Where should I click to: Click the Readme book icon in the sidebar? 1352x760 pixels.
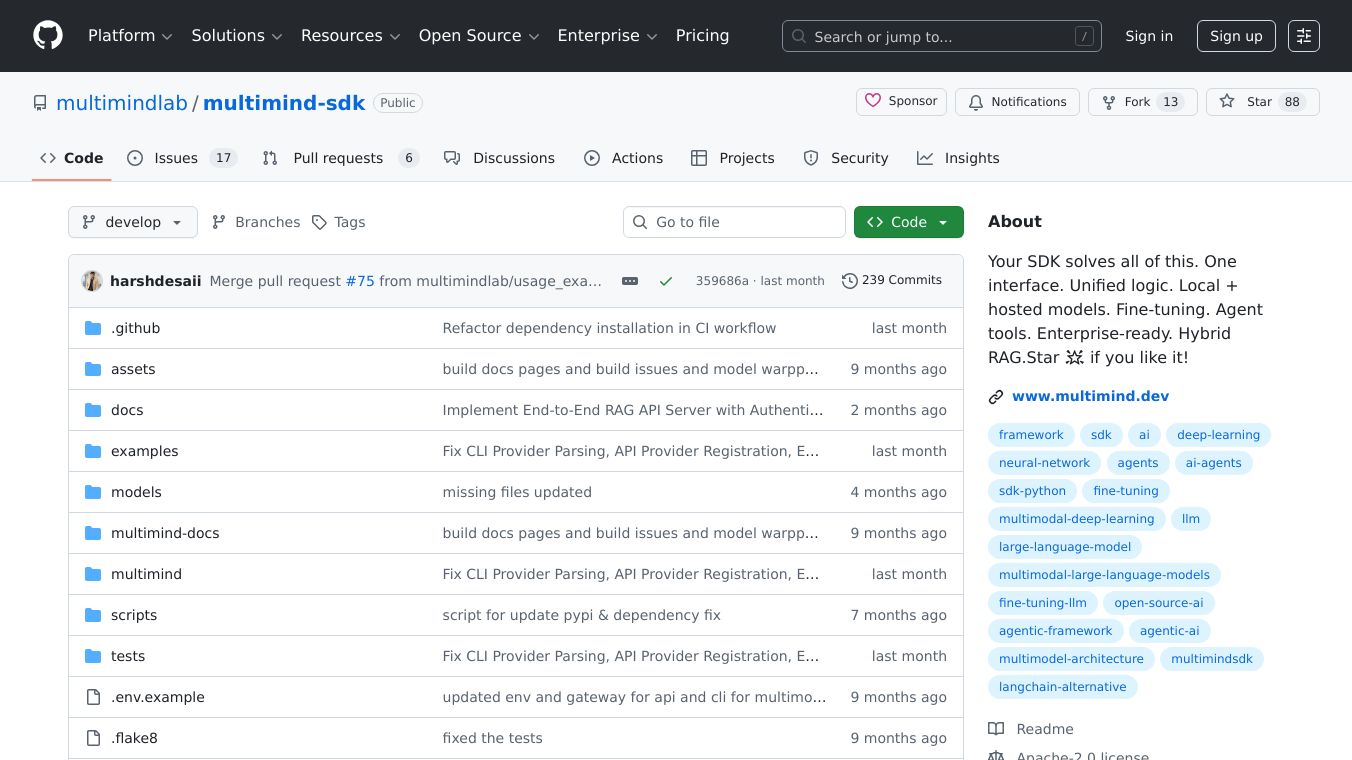pos(996,729)
